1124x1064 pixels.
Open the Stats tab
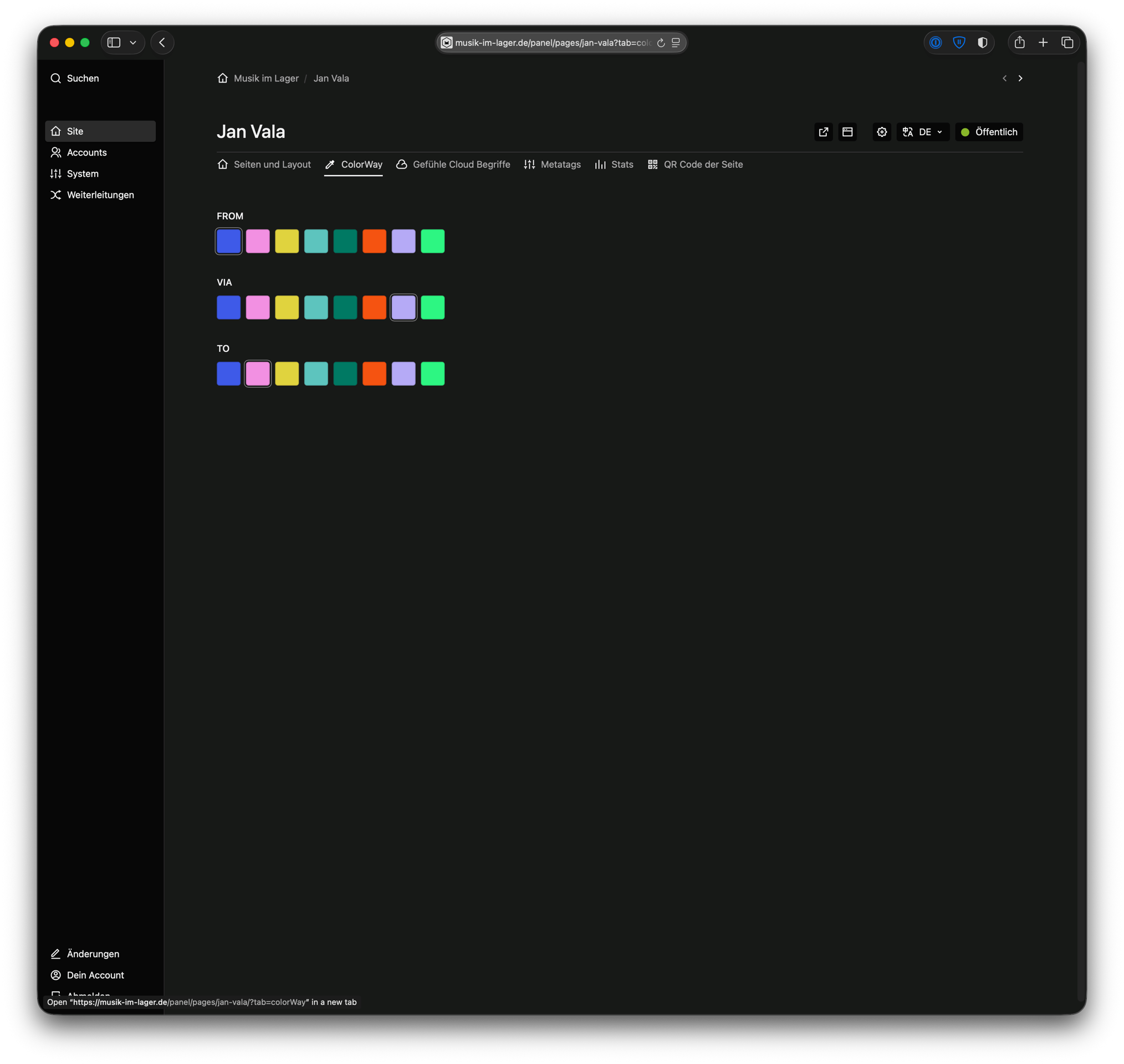(x=614, y=165)
